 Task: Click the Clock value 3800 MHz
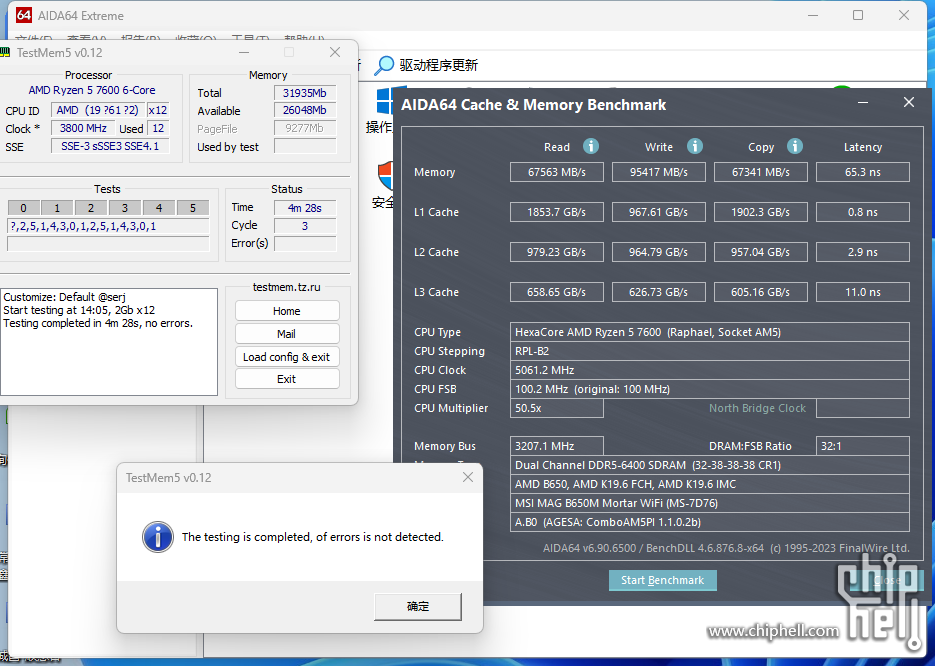[x=83, y=128]
